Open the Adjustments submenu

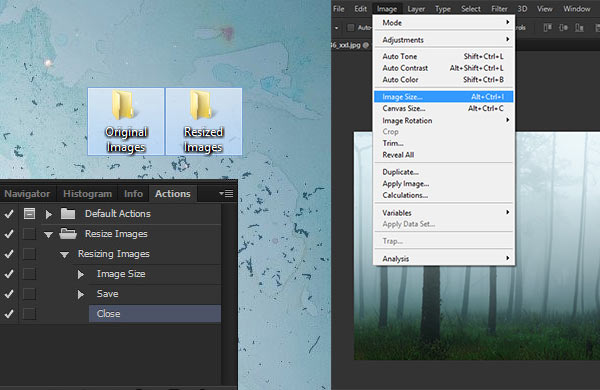(x=444, y=40)
